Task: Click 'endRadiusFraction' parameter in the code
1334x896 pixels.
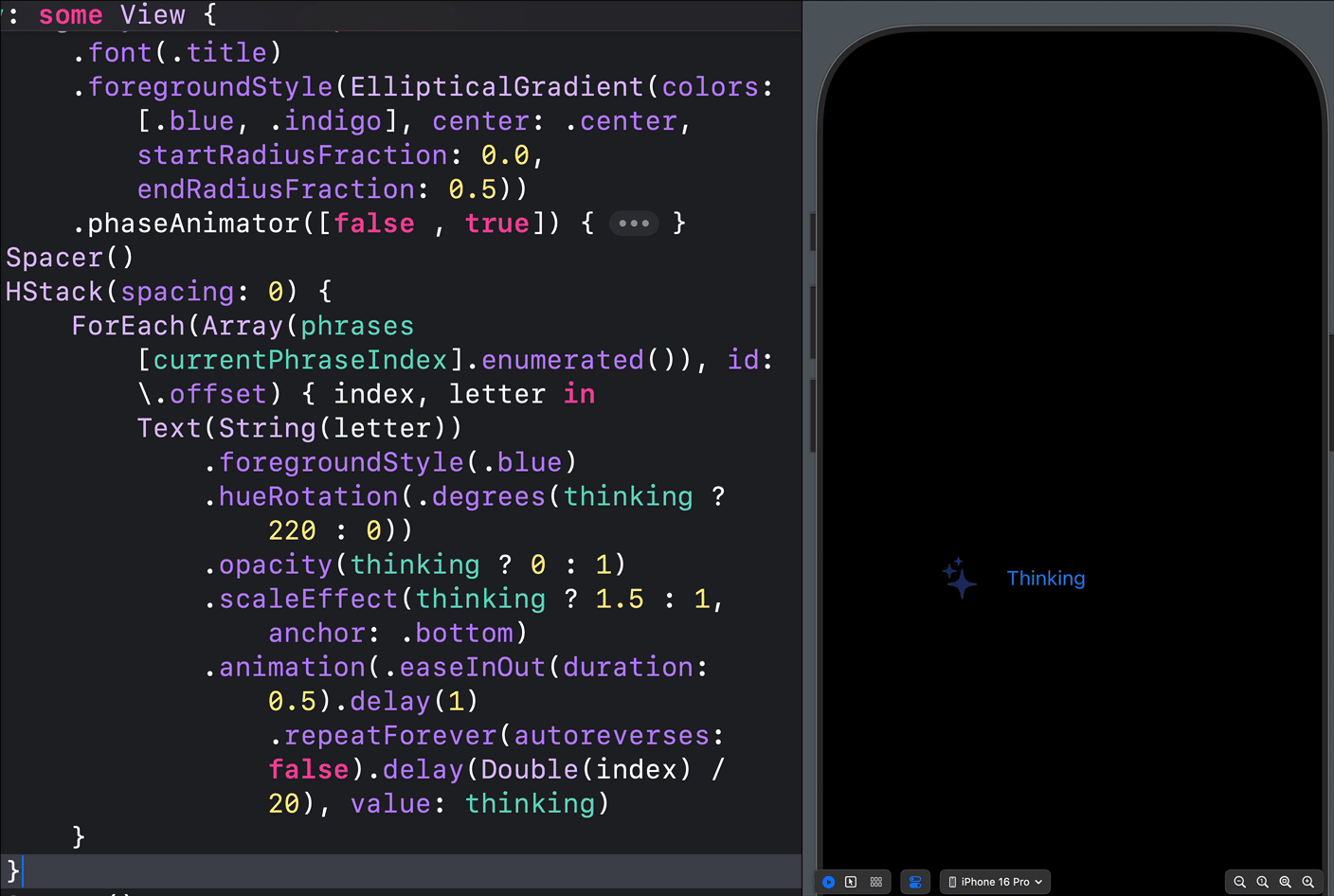Action: click(x=276, y=189)
